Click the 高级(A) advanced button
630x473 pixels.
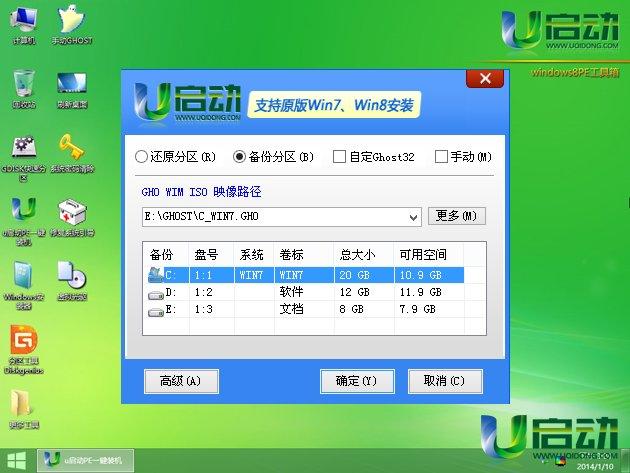(x=181, y=381)
